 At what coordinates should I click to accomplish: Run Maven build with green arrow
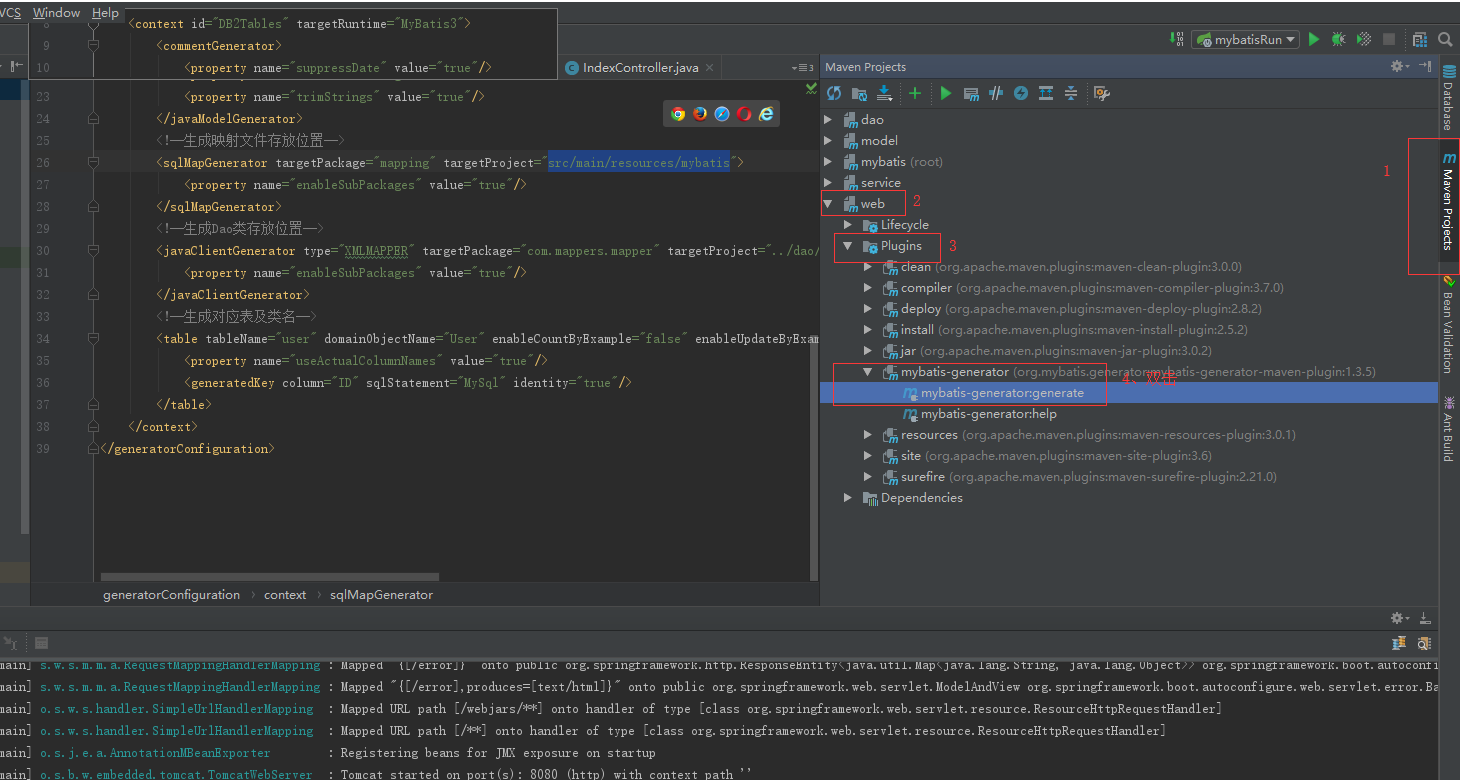coord(946,93)
